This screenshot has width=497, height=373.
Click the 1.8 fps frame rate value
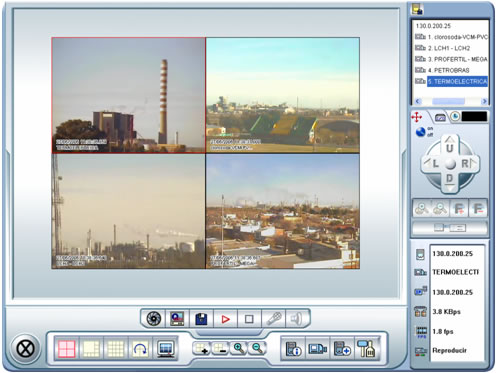443,331
